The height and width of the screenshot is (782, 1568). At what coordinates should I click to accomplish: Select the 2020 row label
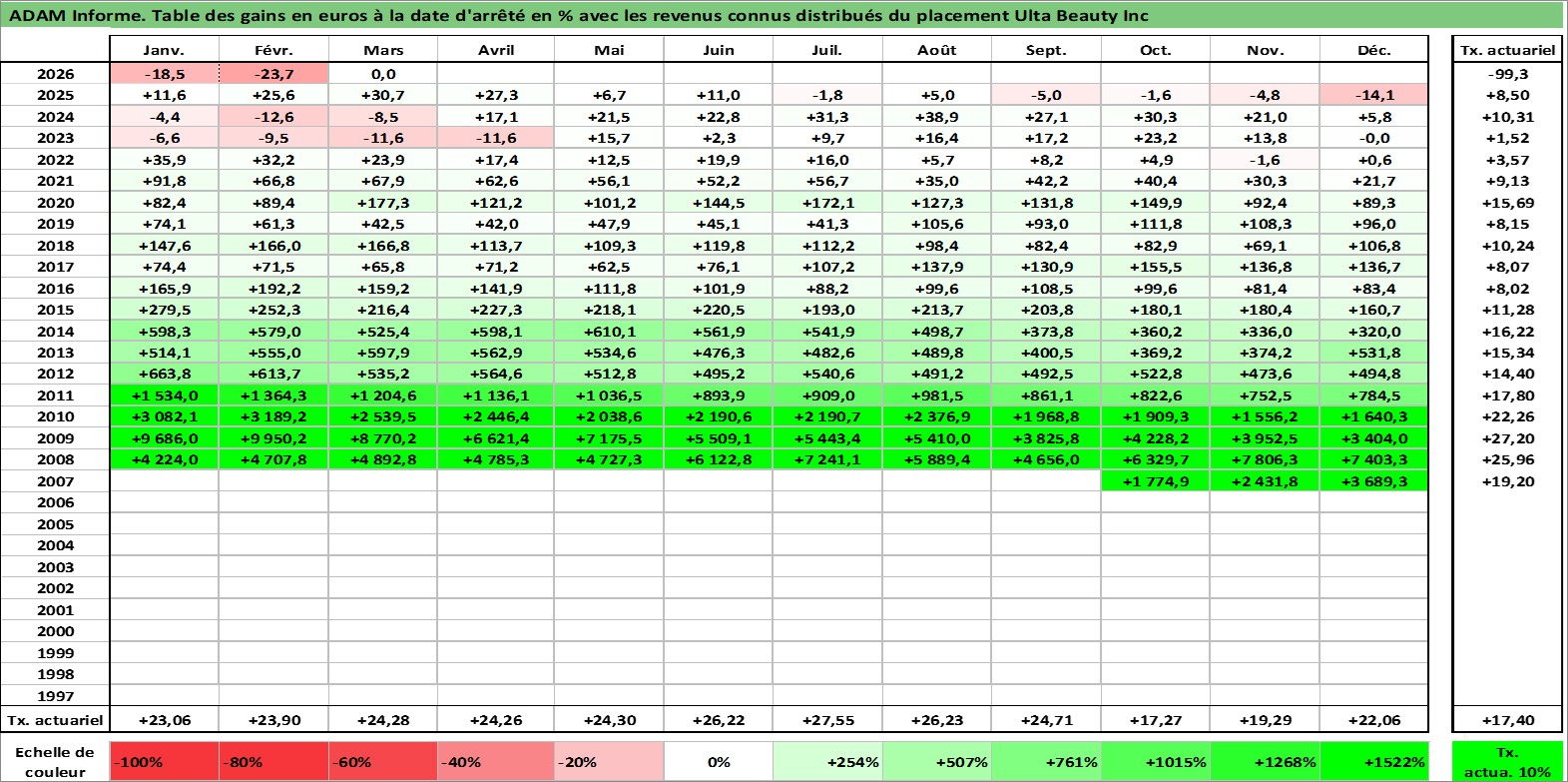click(x=55, y=203)
